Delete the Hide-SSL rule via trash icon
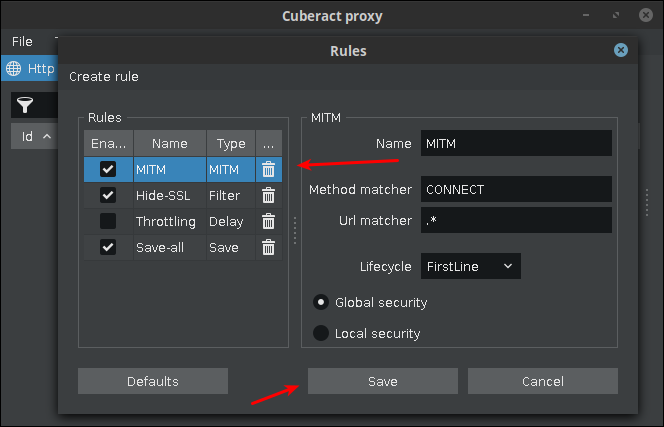The image size is (664, 427). 268,195
